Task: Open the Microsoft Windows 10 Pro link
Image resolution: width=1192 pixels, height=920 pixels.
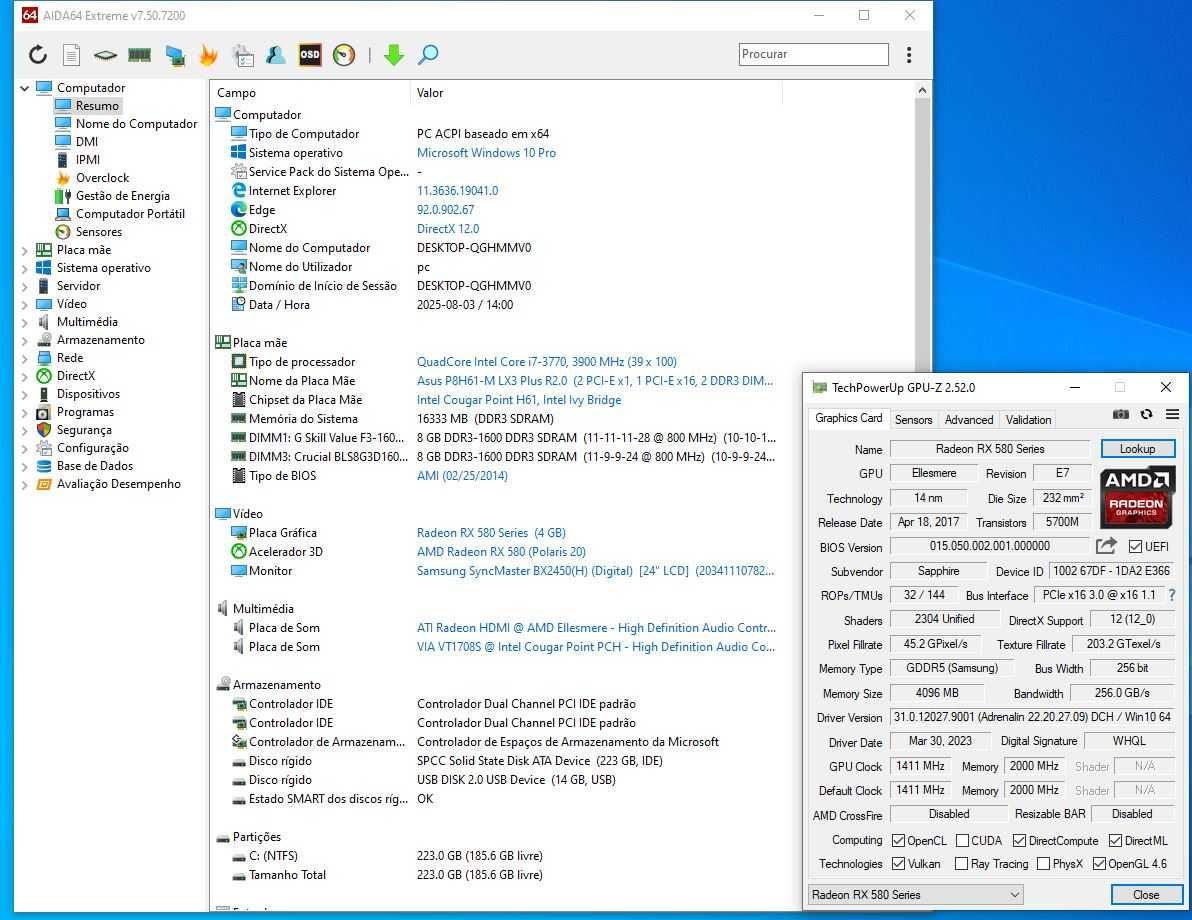Action: (x=486, y=153)
